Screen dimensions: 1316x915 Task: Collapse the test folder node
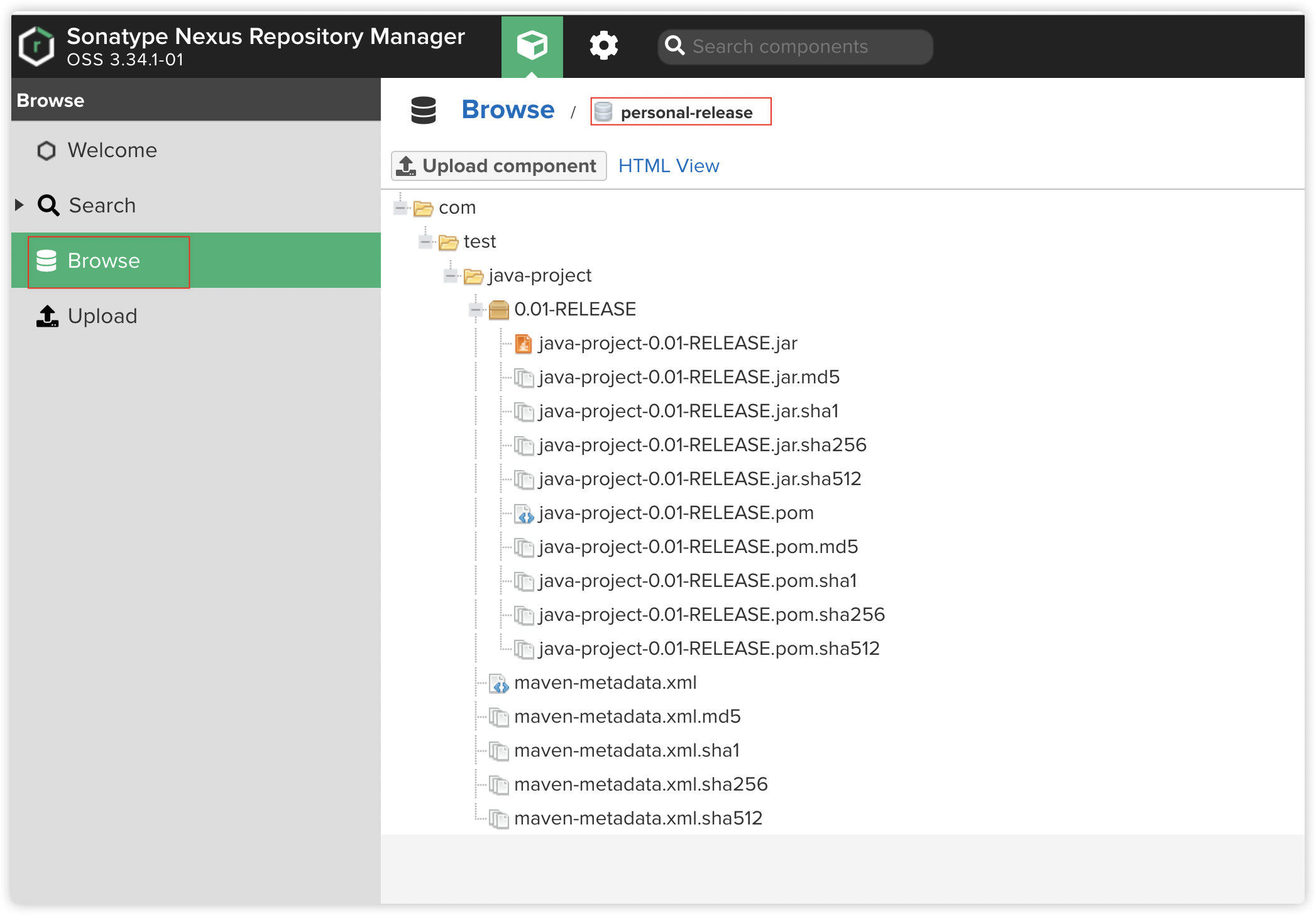(x=425, y=241)
